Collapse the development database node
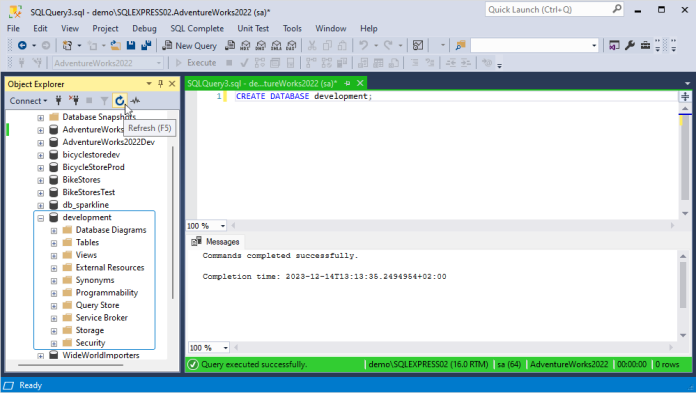 41,218
